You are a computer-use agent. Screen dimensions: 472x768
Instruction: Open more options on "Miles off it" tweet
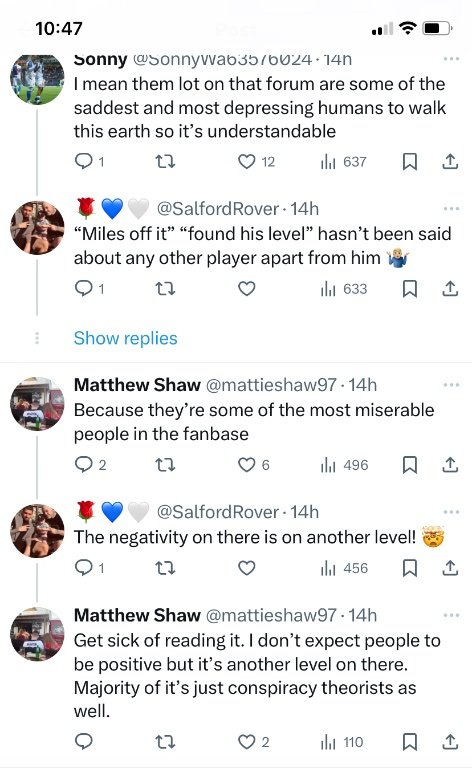click(x=451, y=209)
